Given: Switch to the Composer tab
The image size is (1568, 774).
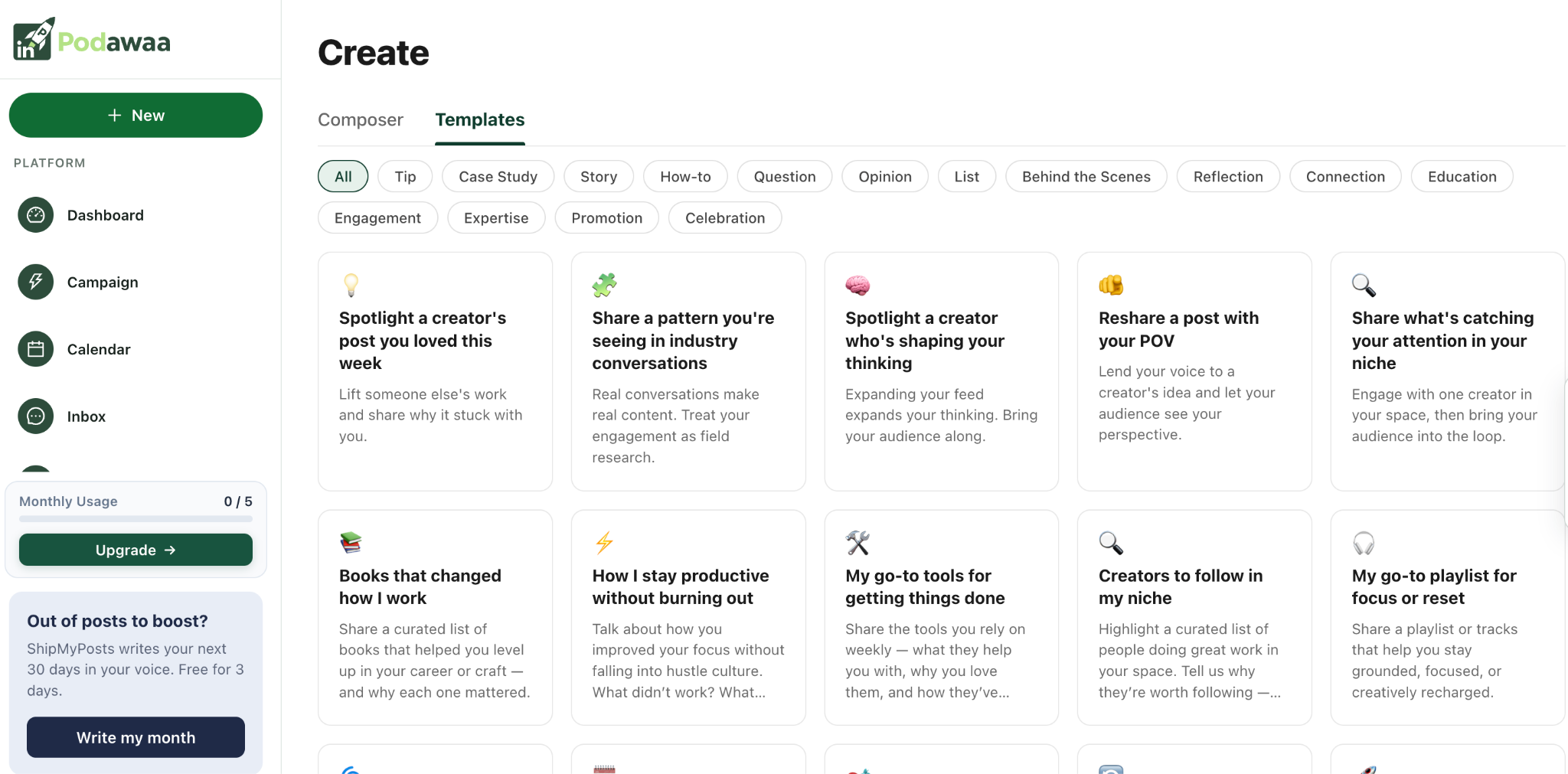Looking at the screenshot, I should click(x=361, y=119).
